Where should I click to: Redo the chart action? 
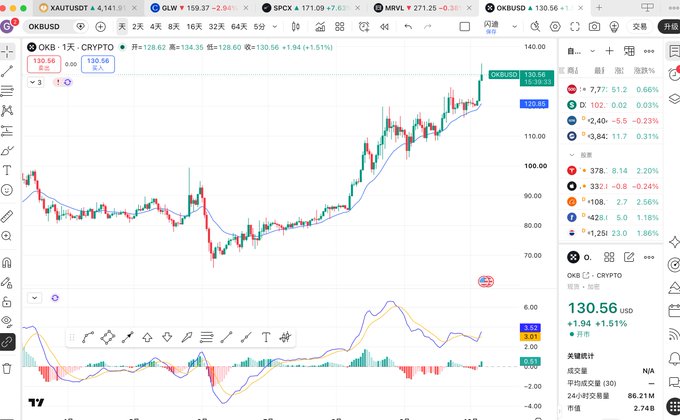[428, 27]
